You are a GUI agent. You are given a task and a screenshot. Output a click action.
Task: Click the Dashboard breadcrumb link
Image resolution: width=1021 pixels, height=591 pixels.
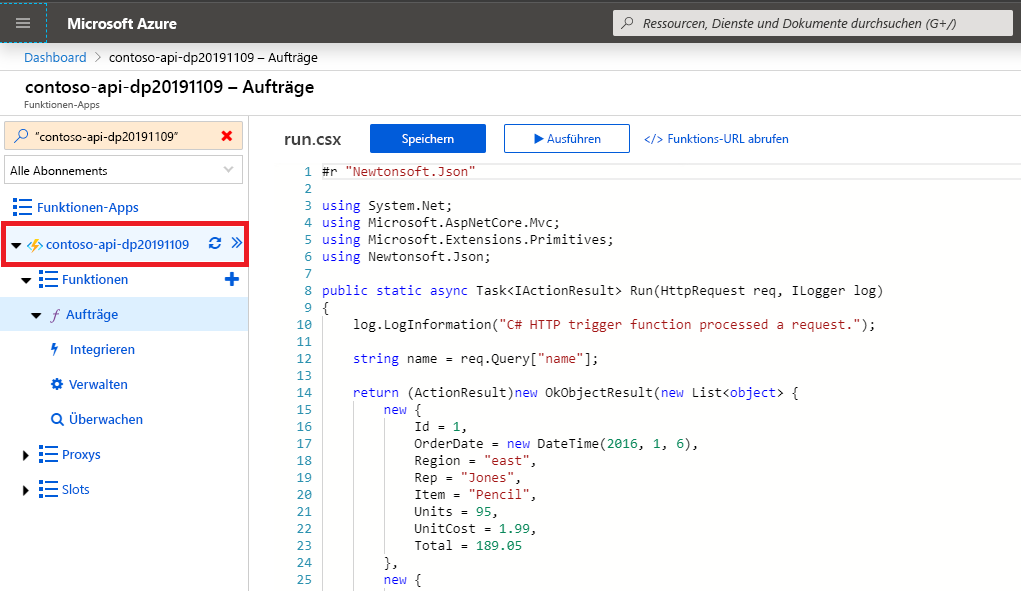tap(55, 57)
